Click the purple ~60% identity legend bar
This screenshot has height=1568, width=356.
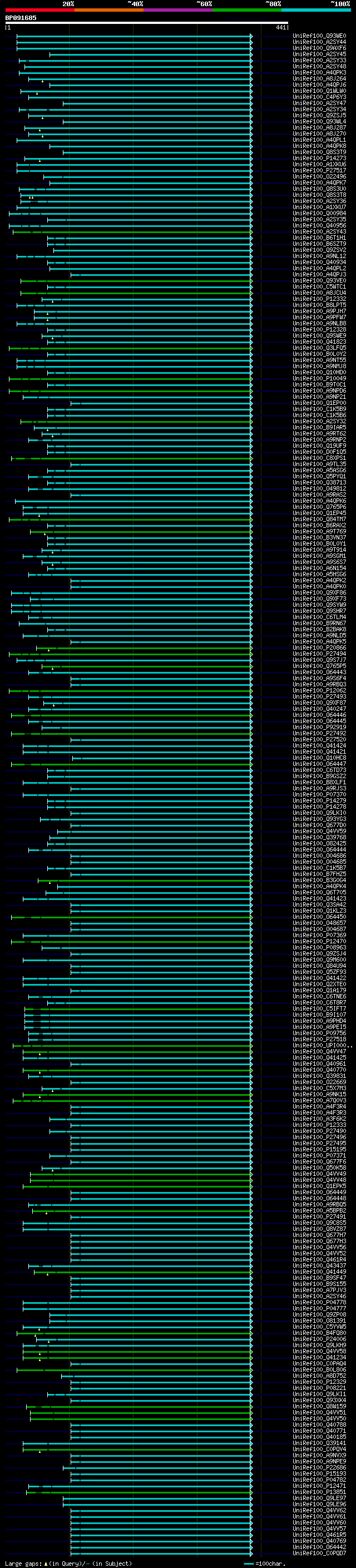[x=179, y=10]
